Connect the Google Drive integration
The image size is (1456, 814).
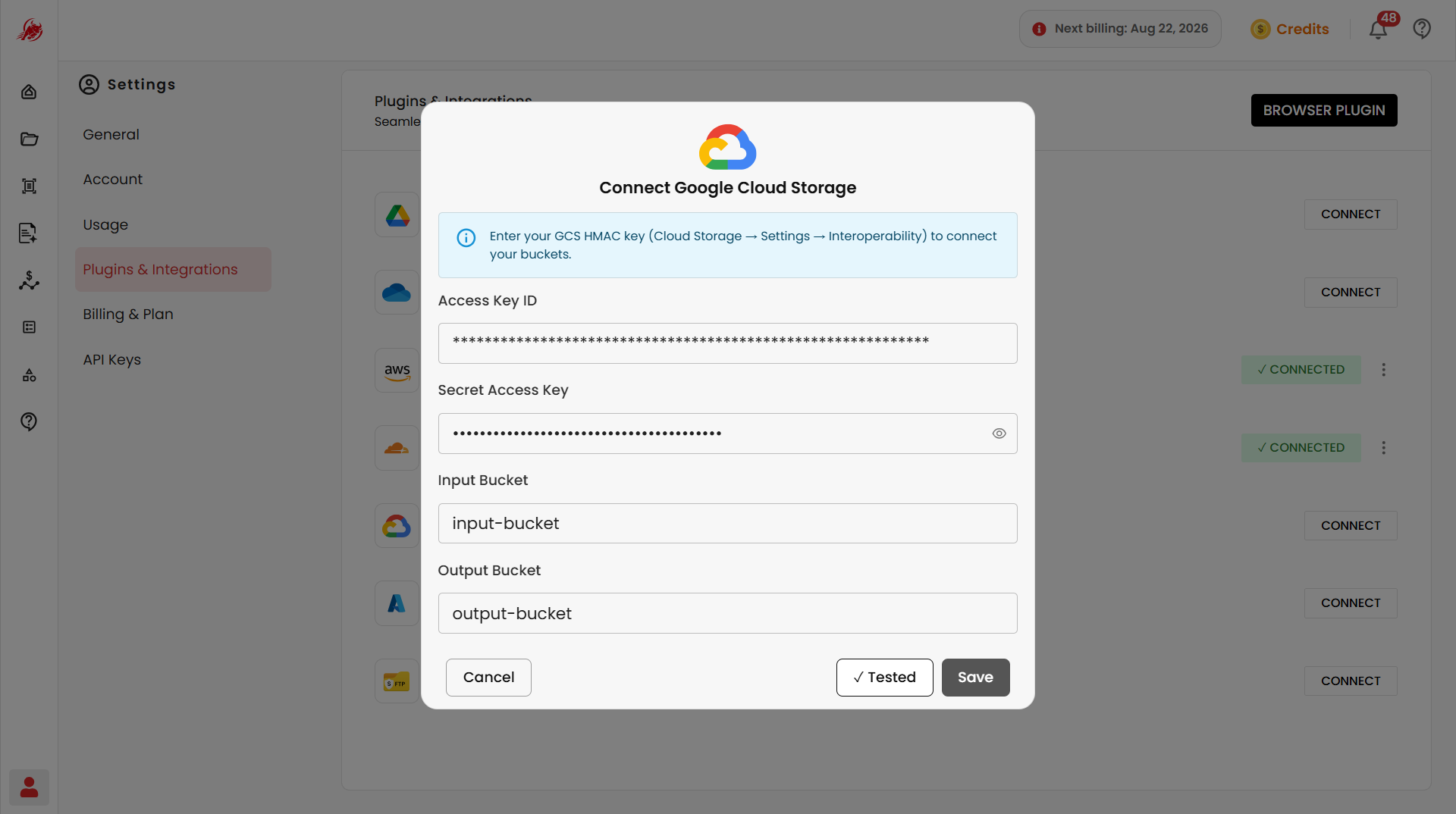coord(1351,214)
